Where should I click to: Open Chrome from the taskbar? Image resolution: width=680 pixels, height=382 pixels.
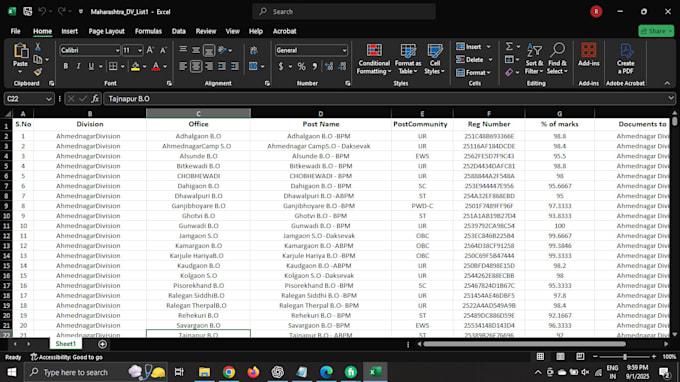[229, 372]
